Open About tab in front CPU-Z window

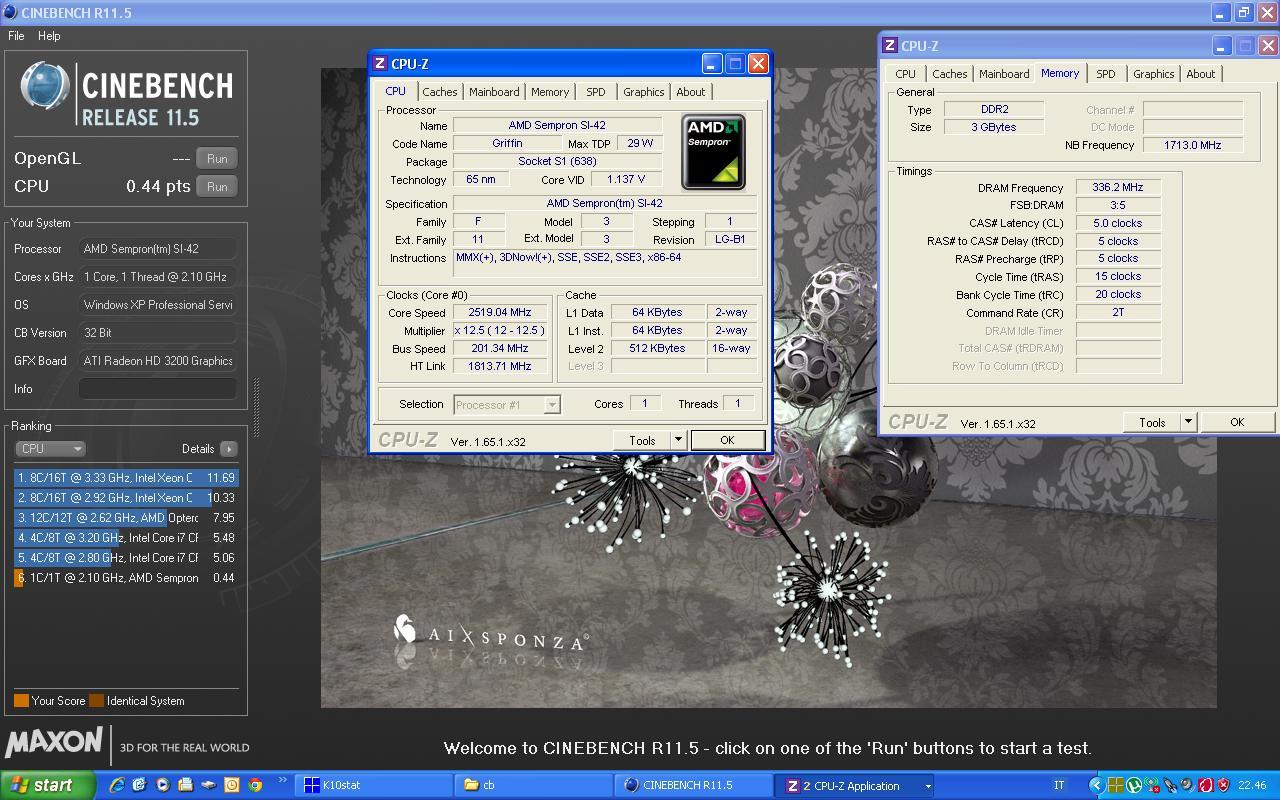click(691, 92)
